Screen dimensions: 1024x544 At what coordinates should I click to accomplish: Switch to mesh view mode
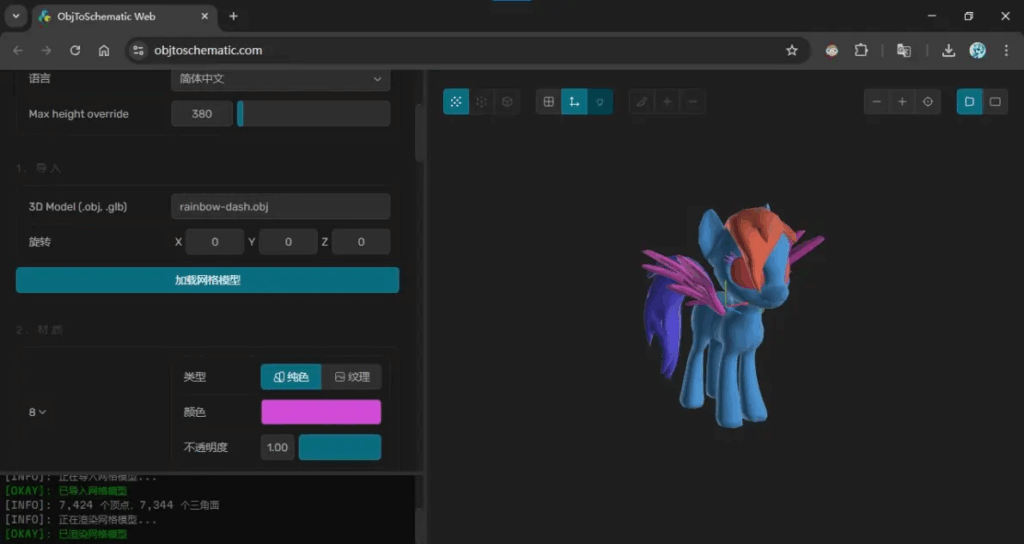pyautogui.click(x=456, y=102)
